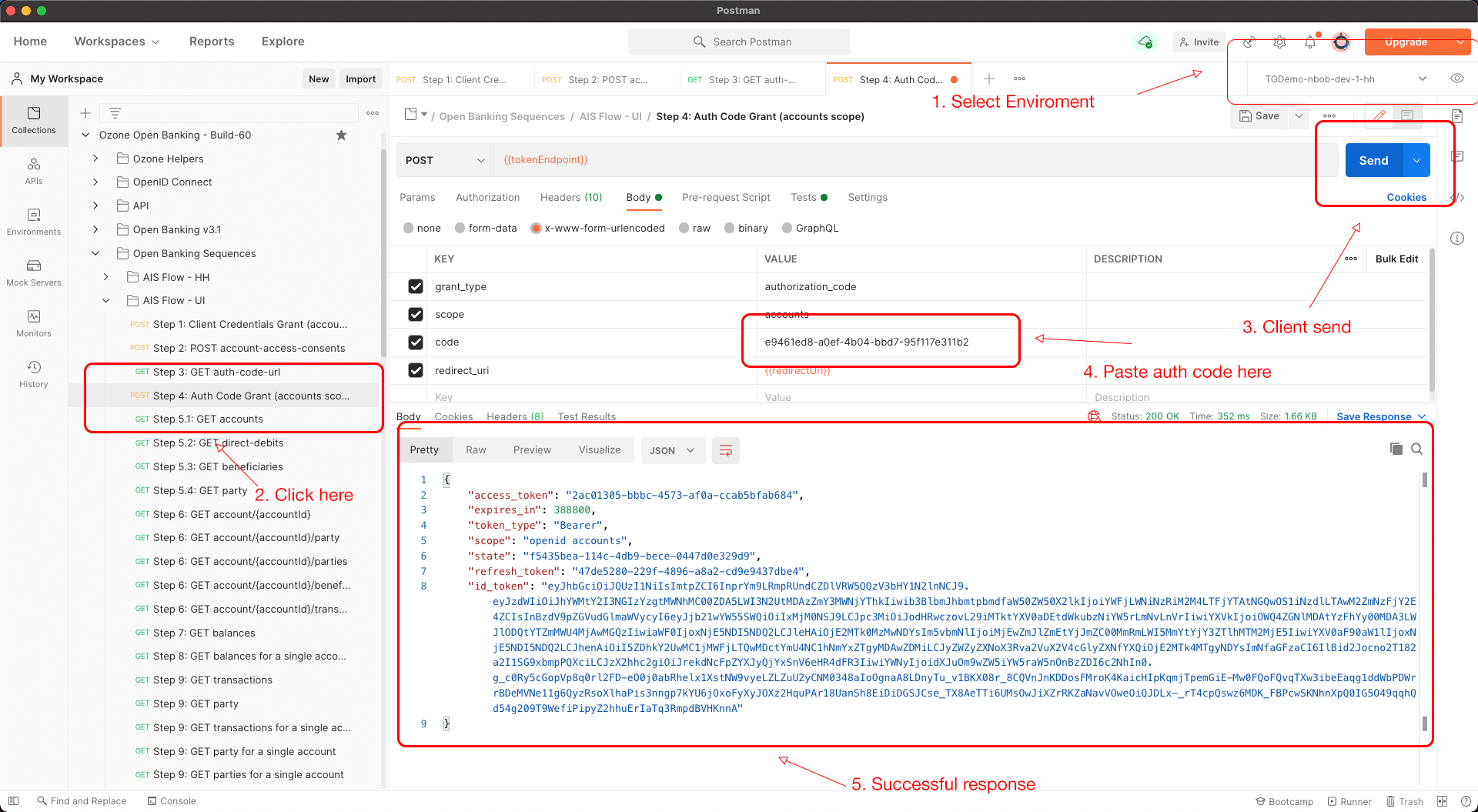The width and height of the screenshot is (1478, 812).
Task: Select the raw body type radio button
Action: tap(684, 228)
